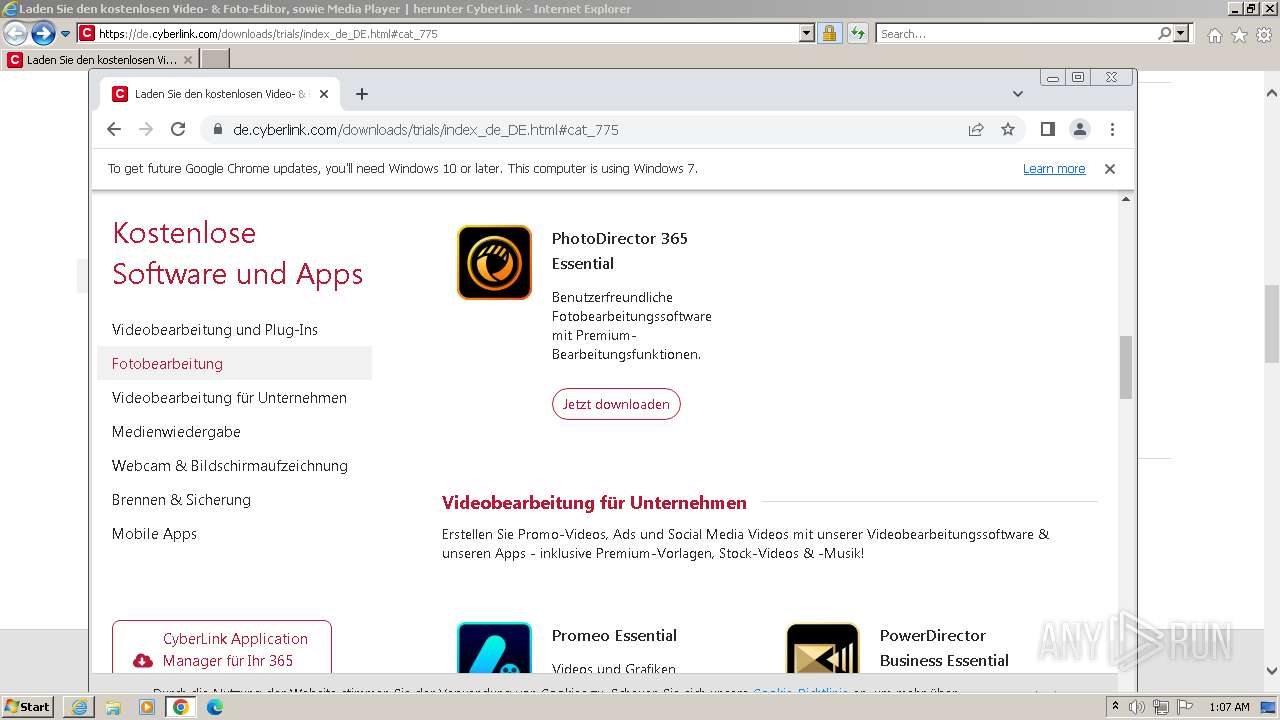This screenshot has width=1280, height=720.
Task: Expand Chrome's tab search chevron
Action: coord(1018,94)
